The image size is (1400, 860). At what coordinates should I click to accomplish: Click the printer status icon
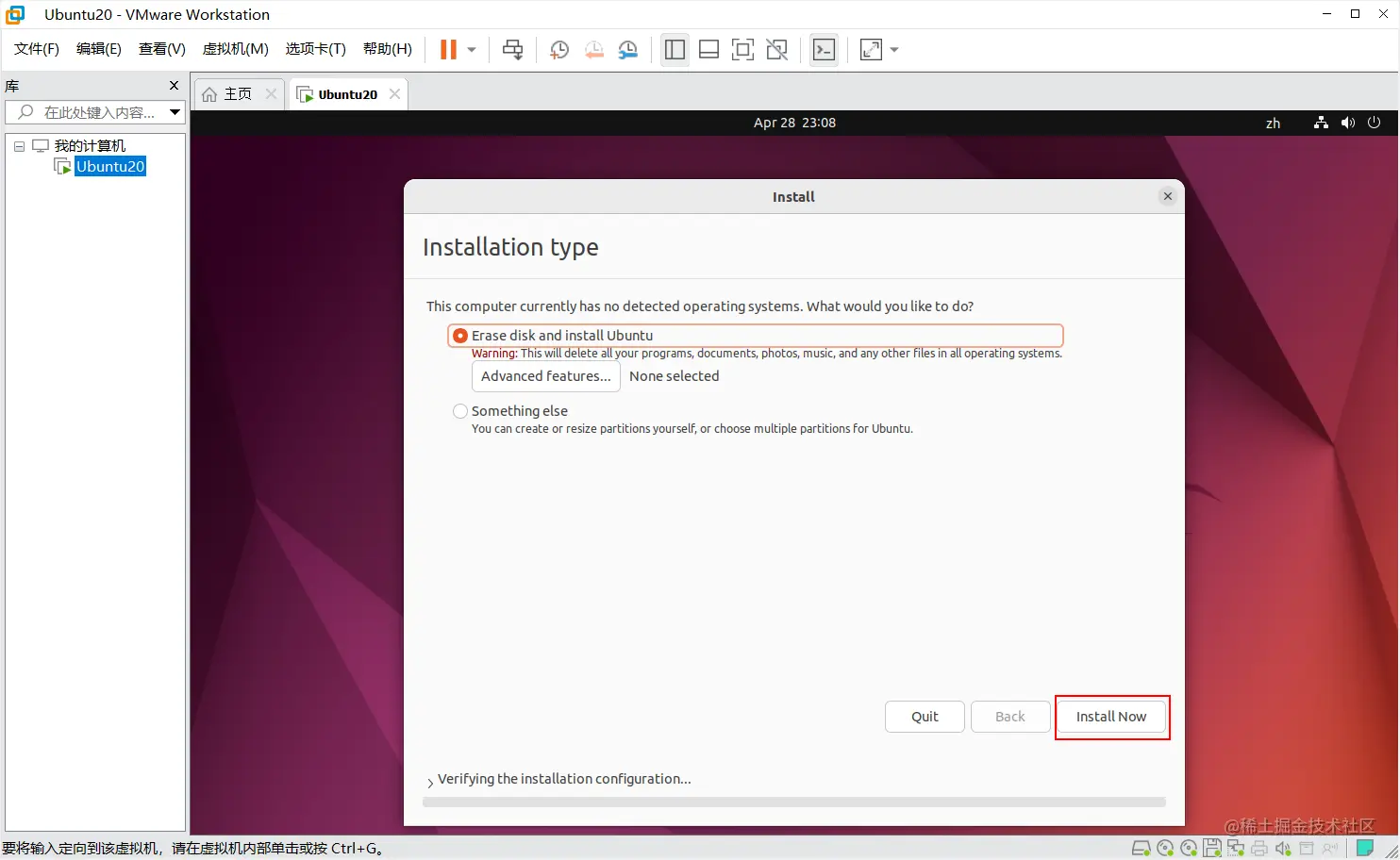pos(1259,849)
